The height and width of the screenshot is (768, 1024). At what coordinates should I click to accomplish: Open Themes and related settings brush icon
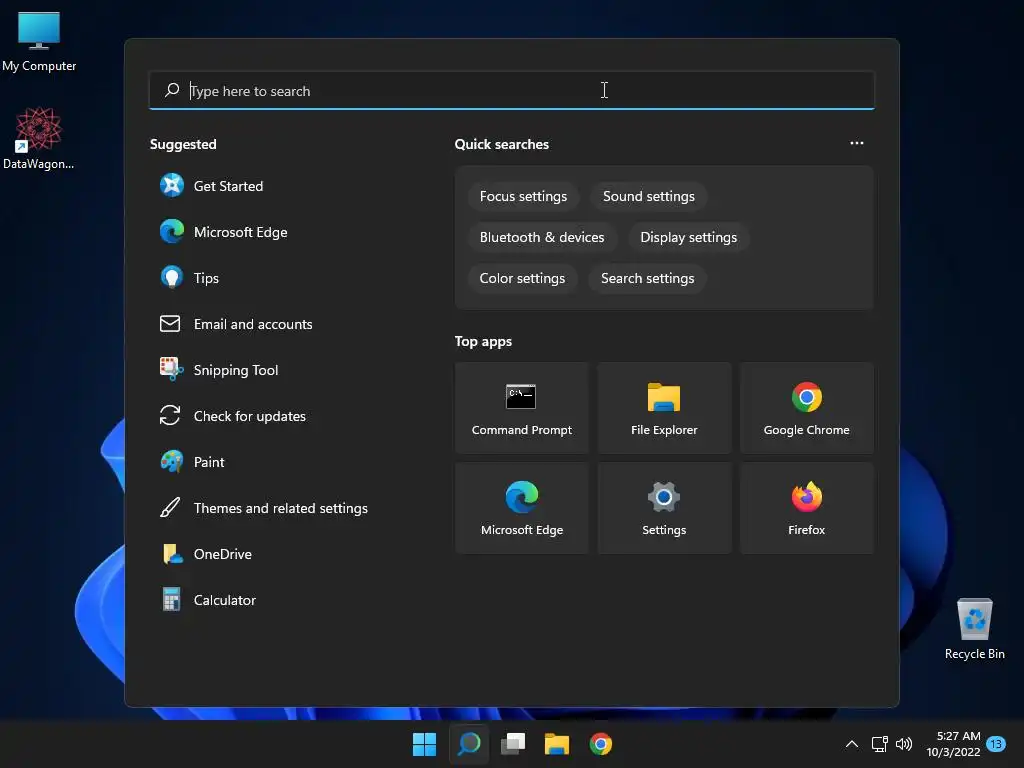coord(170,507)
